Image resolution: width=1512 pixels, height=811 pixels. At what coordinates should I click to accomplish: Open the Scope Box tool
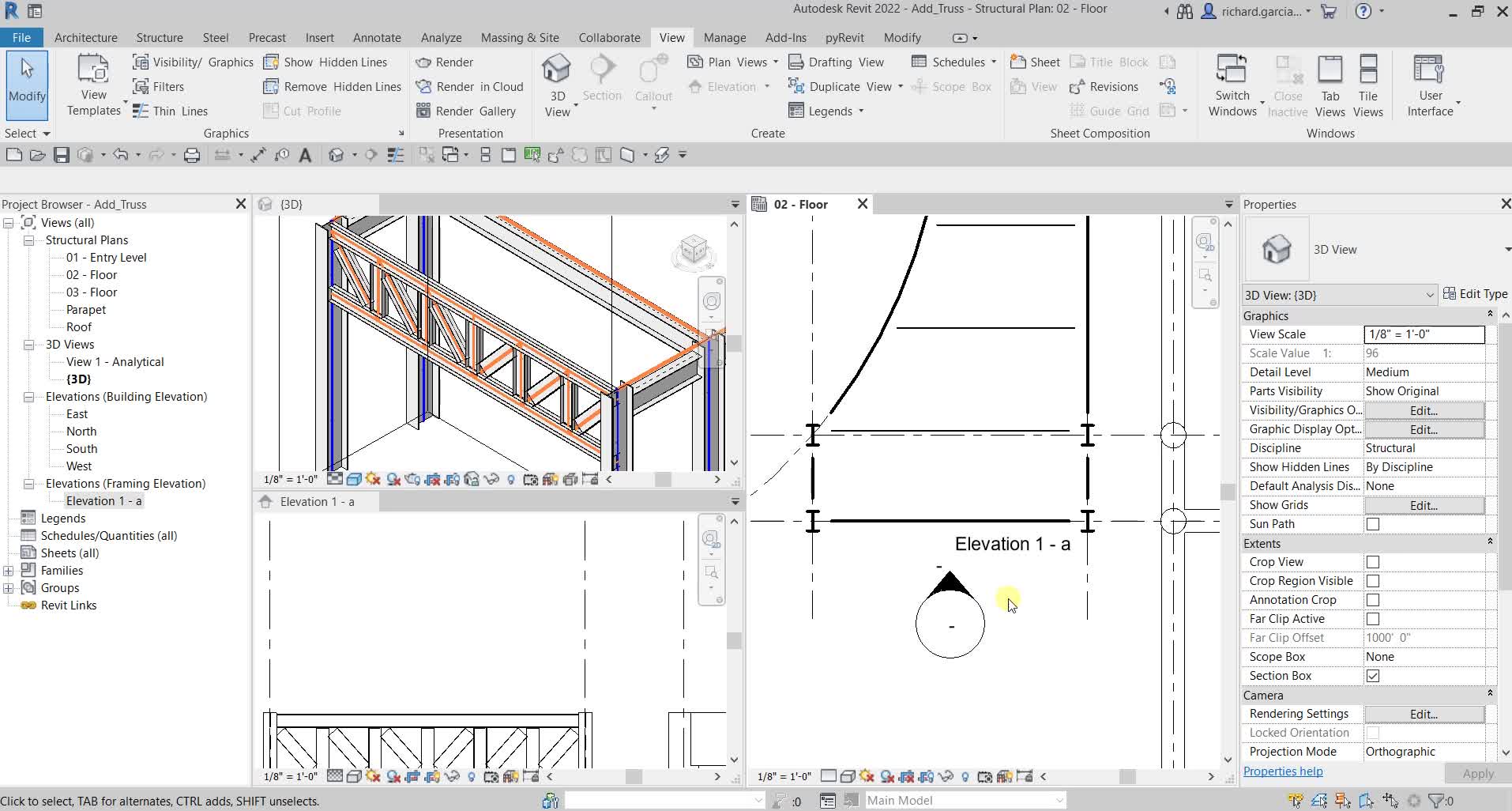click(953, 87)
